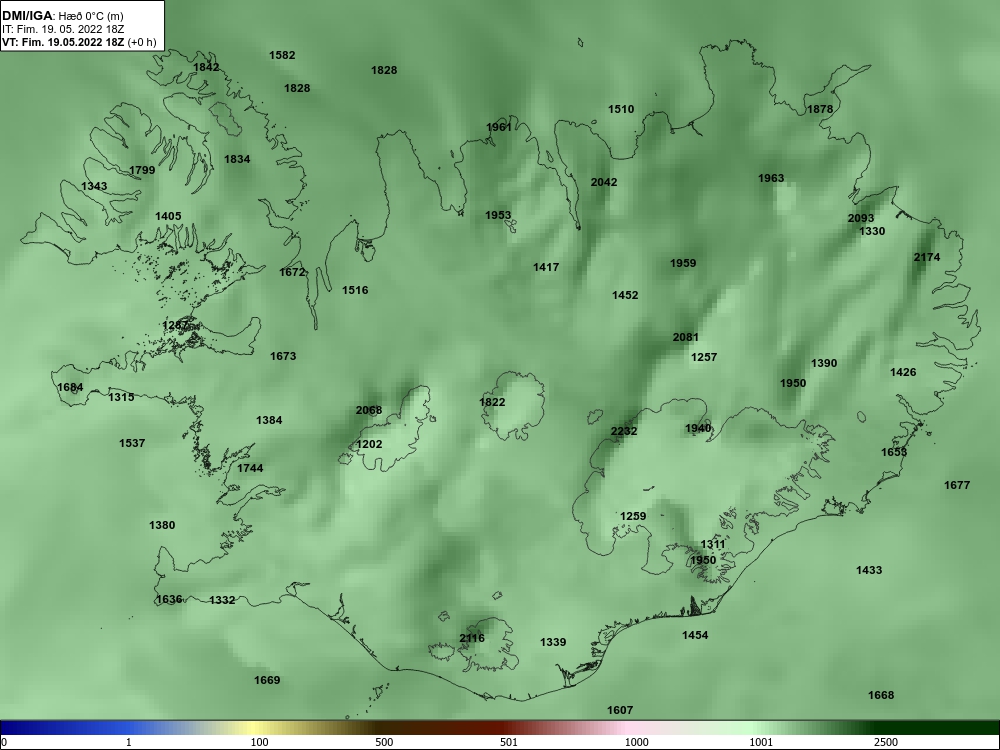Viewport: 1000px width, 750px height.
Task: Select the north coast value 1961
Action: (498, 128)
